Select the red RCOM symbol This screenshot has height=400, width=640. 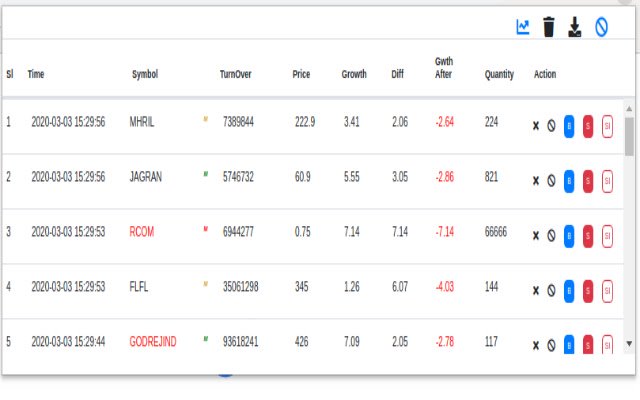(x=142, y=232)
